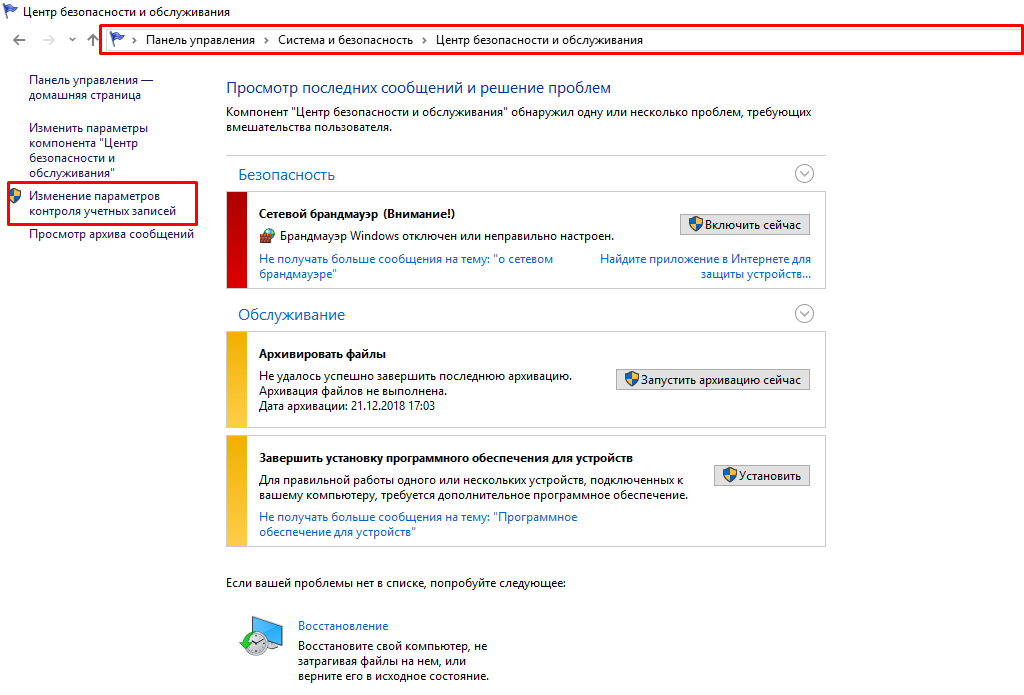The width and height of the screenshot is (1024, 695).
Task: Click the Back navigation arrow
Action: 19,40
